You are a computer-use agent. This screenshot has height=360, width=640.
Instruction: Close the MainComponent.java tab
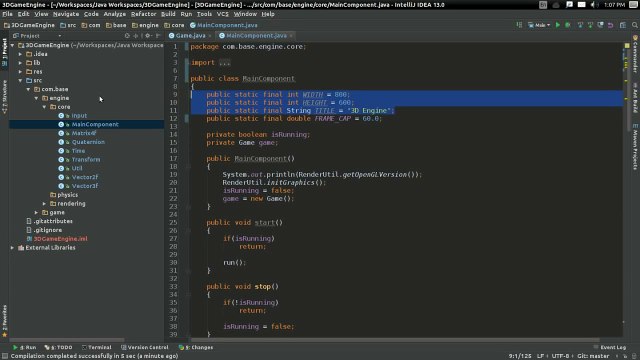tap(291, 36)
